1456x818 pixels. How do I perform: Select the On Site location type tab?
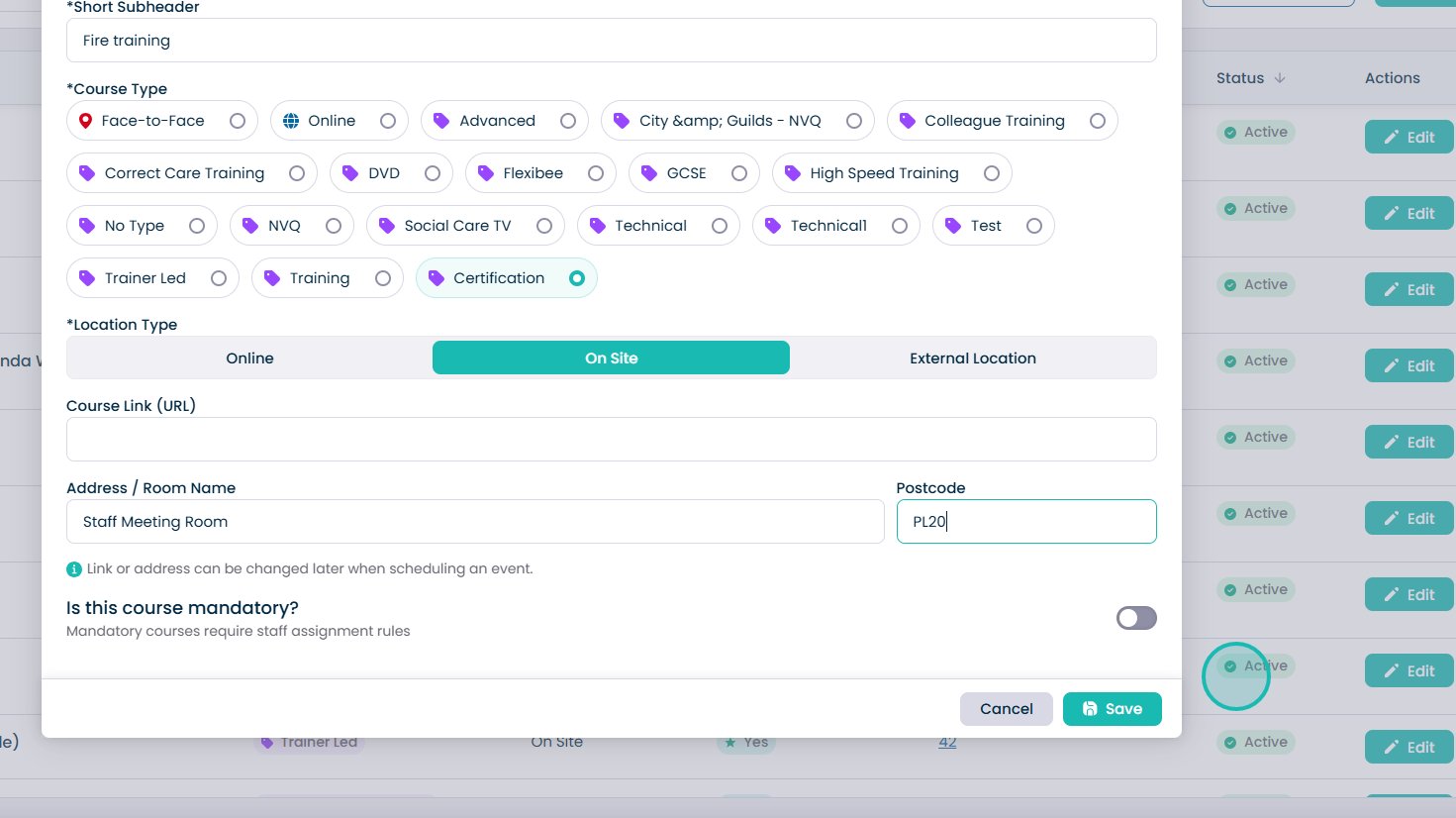click(611, 358)
